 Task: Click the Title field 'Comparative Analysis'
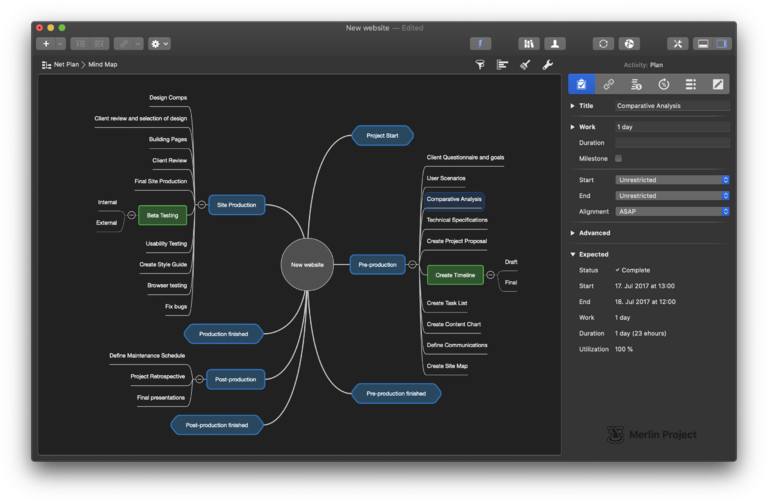click(x=672, y=106)
